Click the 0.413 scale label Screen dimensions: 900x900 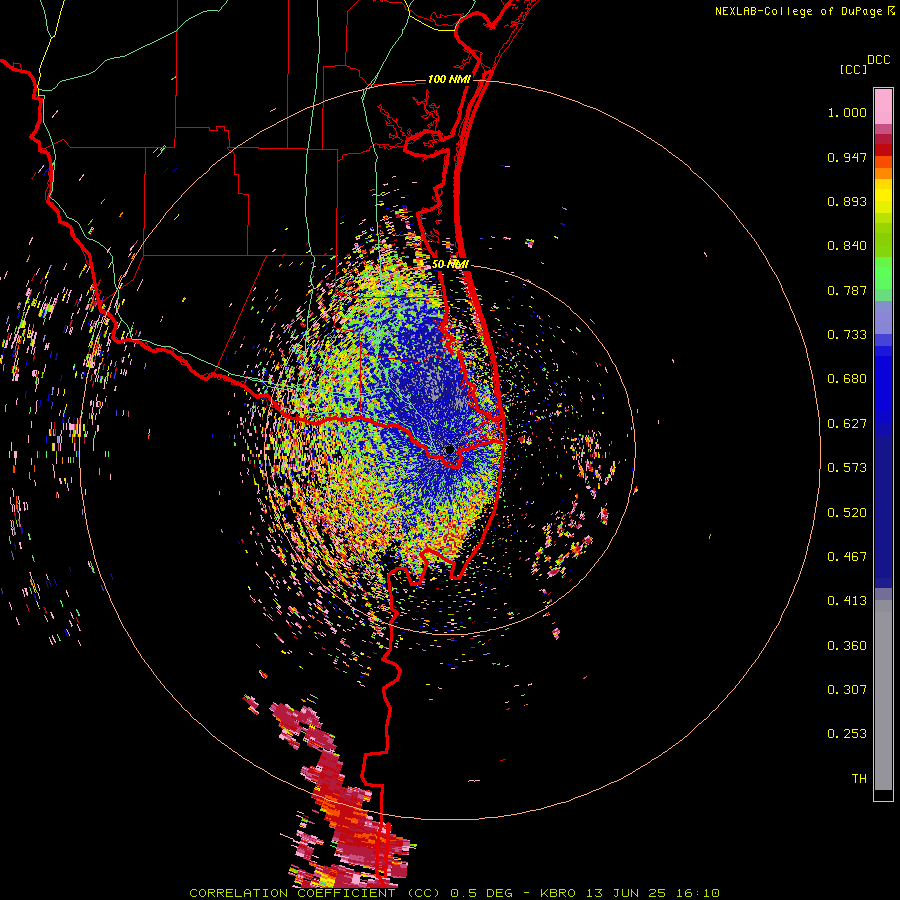click(x=847, y=601)
